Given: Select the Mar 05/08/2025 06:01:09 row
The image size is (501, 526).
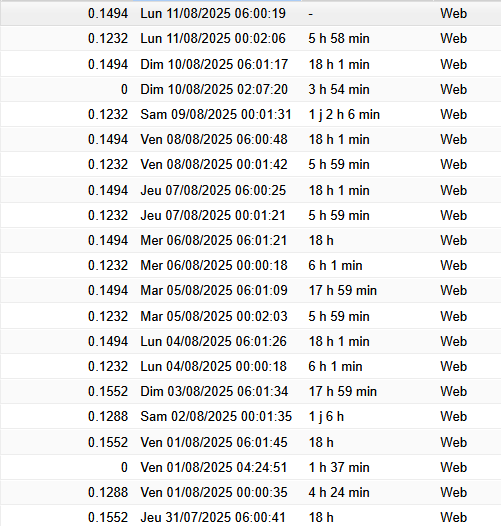Looking at the screenshot, I should (x=250, y=291).
